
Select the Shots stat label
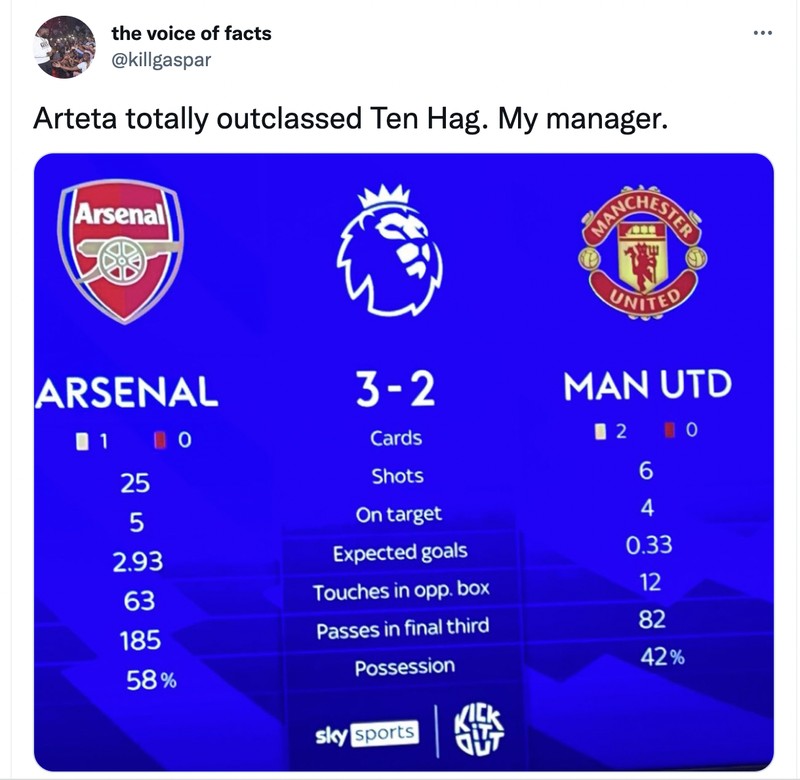click(x=397, y=476)
